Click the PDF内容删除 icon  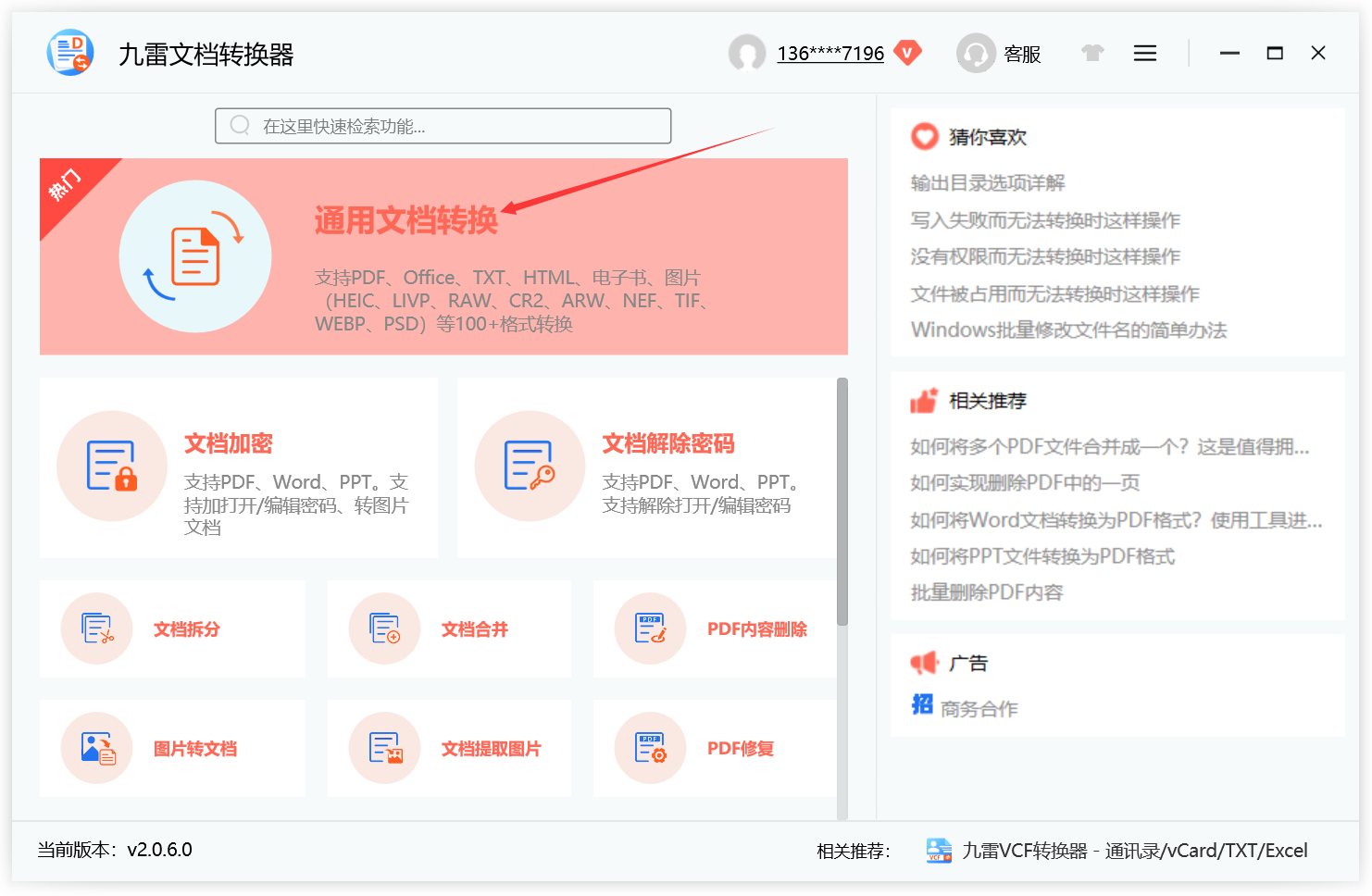click(651, 628)
